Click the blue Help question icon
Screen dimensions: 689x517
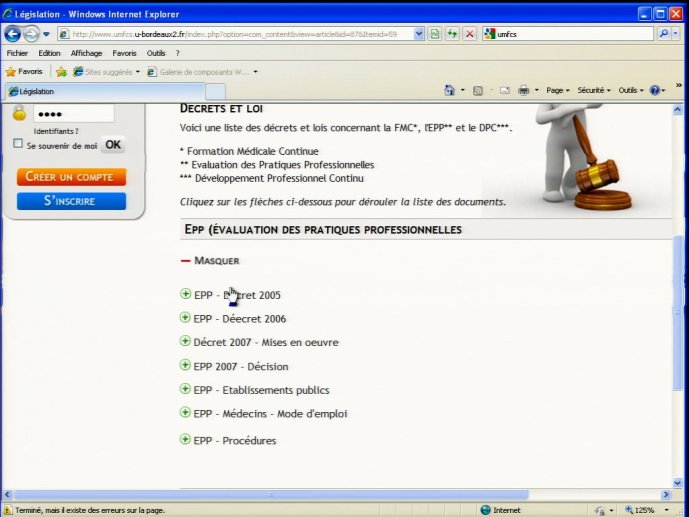click(655, 90)
